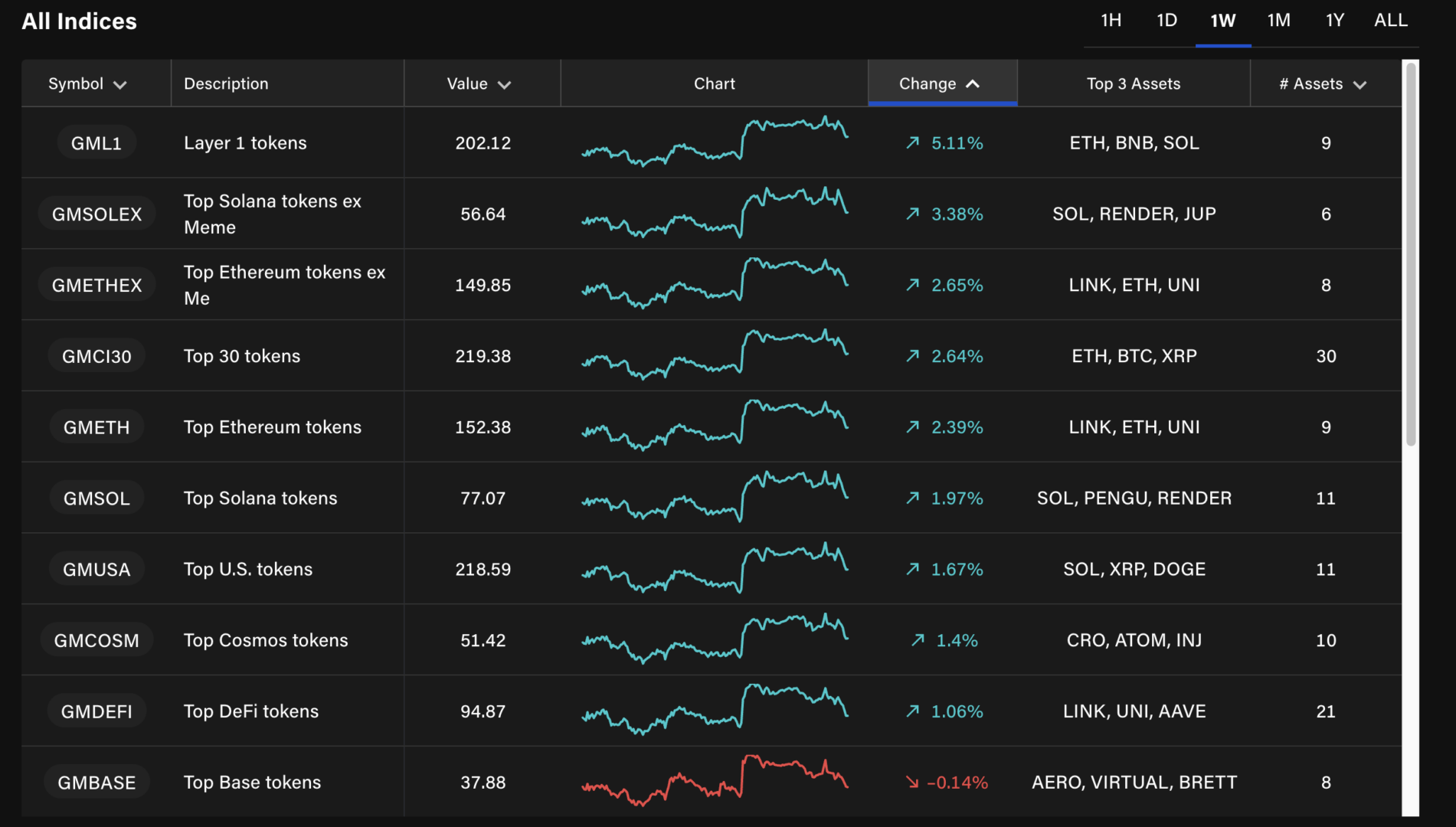Click the 'Top Solana tokens' description
The image size is (1456, 827).
pos(260,498)
